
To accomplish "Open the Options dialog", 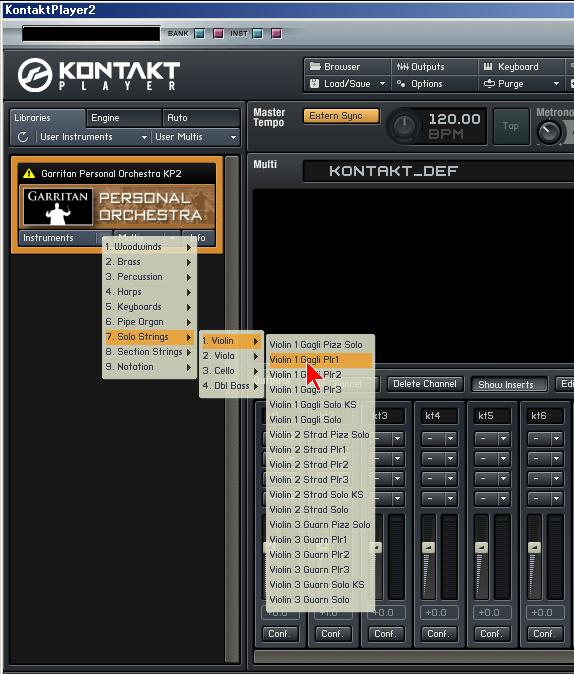I will click(x=435, y=84).
